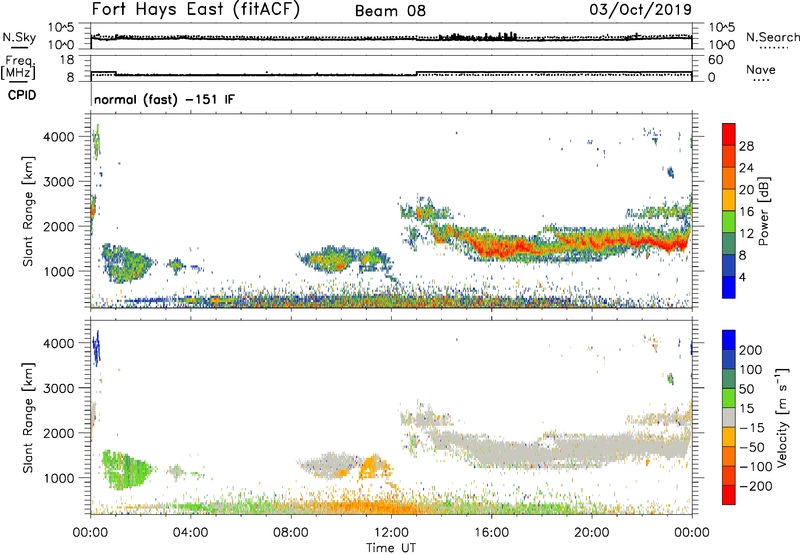Click the 'Time UT' axis title
This screenshot has width=800, height=554.
pyautogui.click(x=391, y=548)
